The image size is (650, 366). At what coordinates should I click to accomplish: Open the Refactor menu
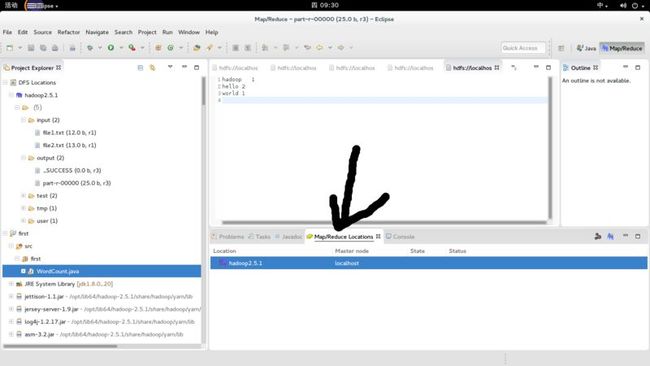(68, 32)
